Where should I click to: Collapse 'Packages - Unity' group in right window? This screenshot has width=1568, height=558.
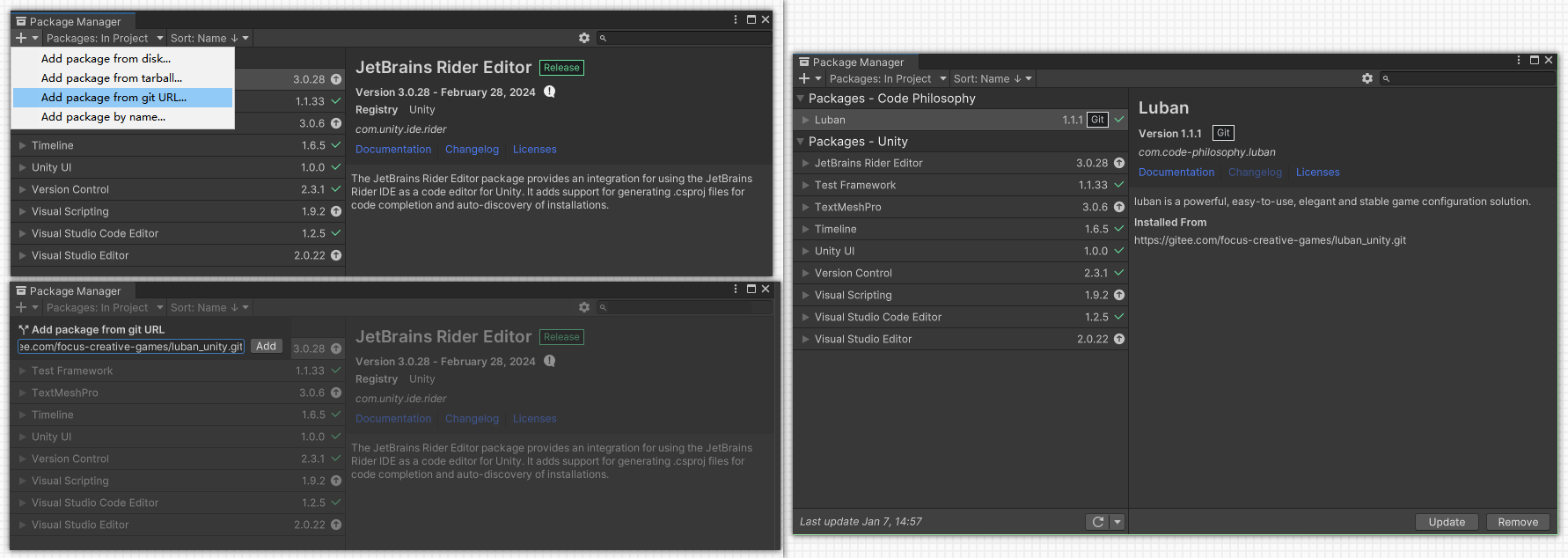point(801,142)
